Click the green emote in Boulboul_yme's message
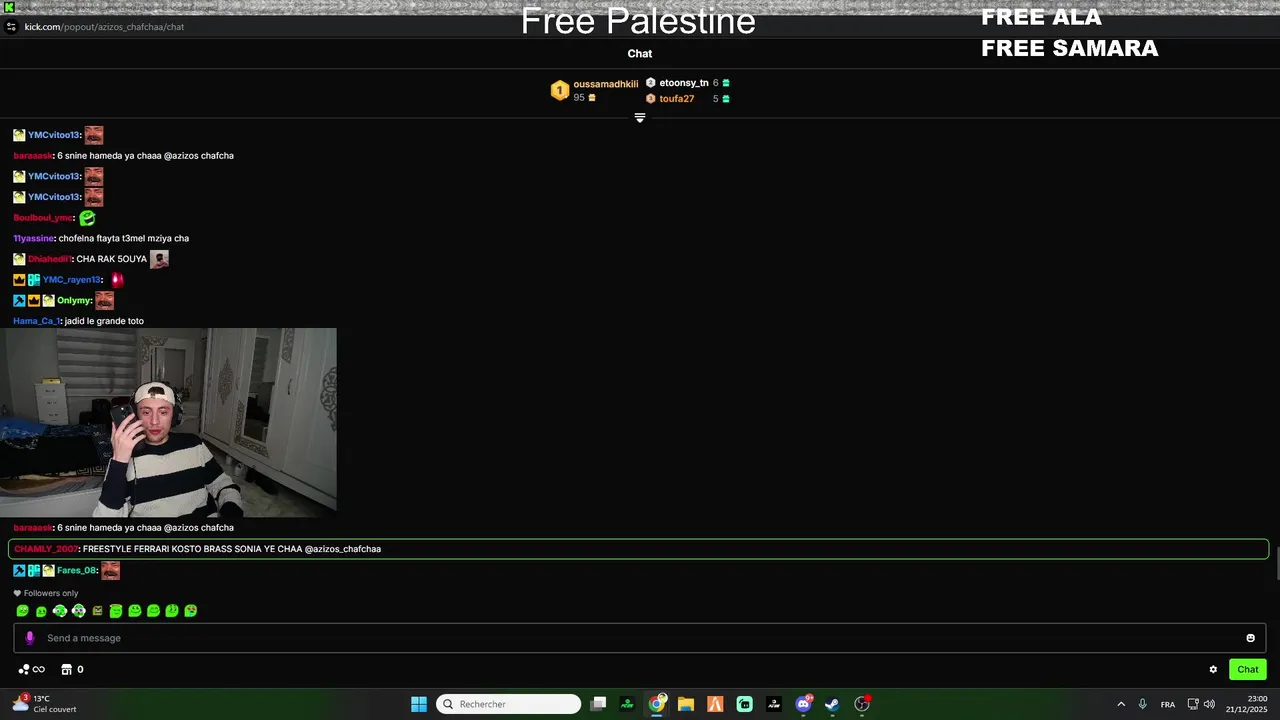Viewport: 1280px width, 720px height. click(x=87, y=218)
